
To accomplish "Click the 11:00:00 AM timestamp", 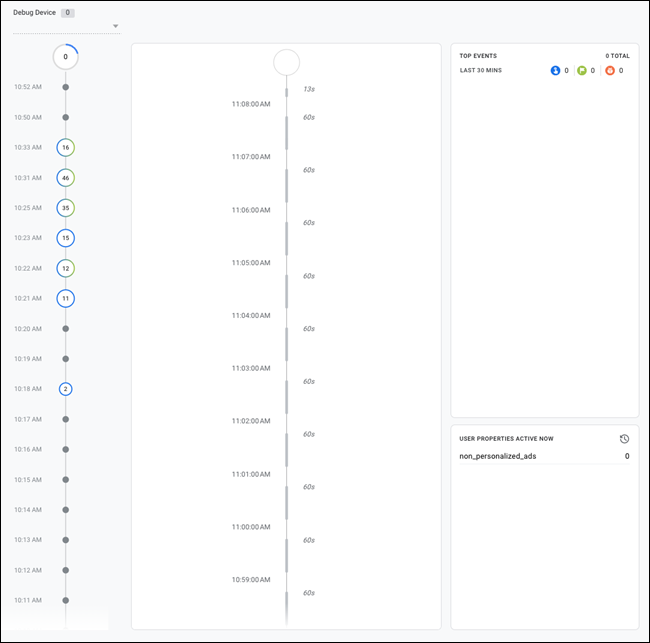I will tap(251, 527).
